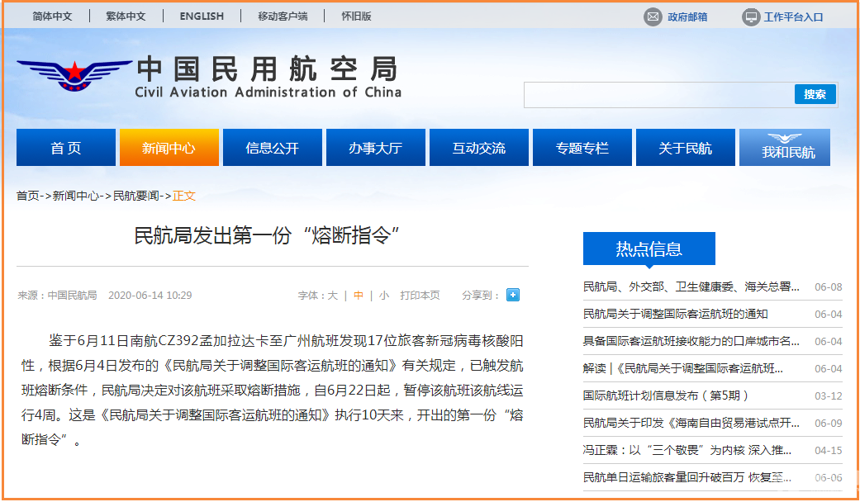The width and height of the screenshot is (860, 502).
Task: Open the 工作平台入口 link
Action: click(794, 17)
